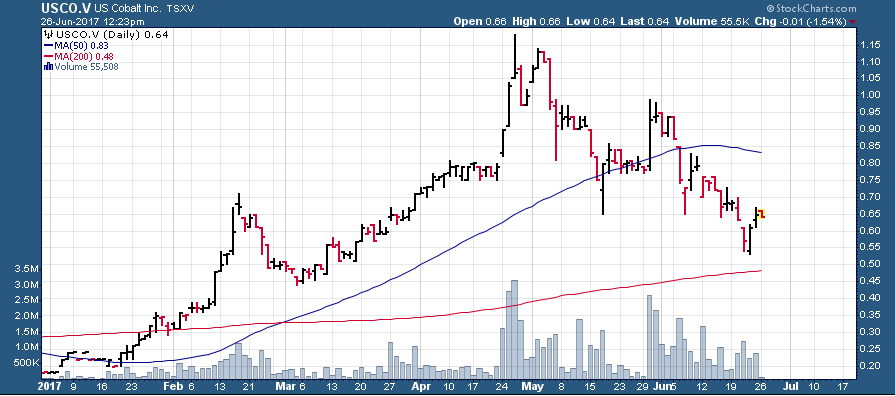Click the highest price bar peaking near 1.15
The image size is (895, 396).
[x=515, y=57]
